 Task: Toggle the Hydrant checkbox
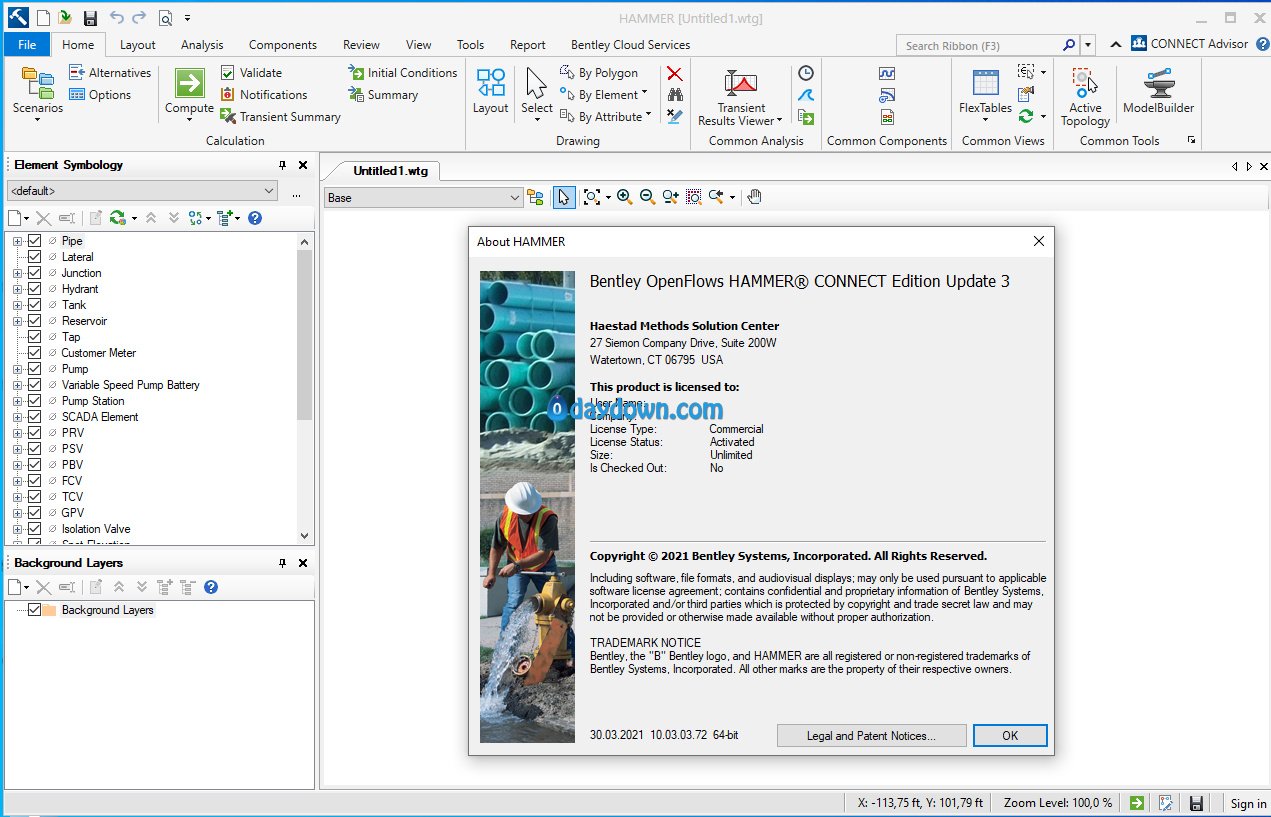click(35, 289)
